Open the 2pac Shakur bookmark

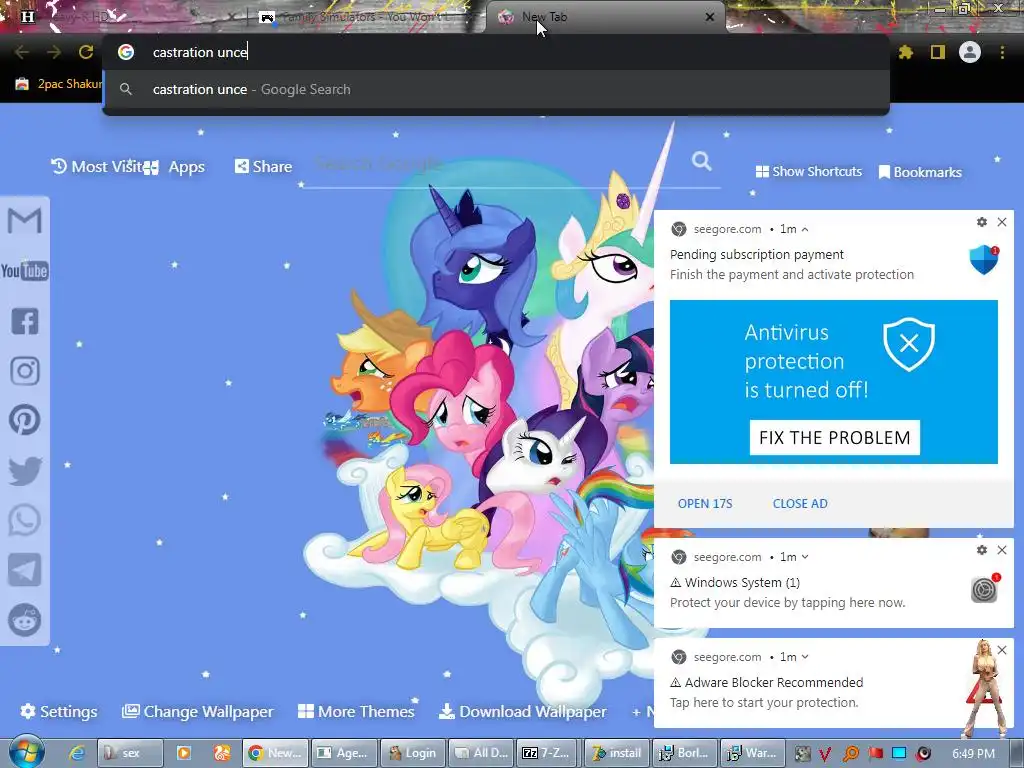click(59, 84)
